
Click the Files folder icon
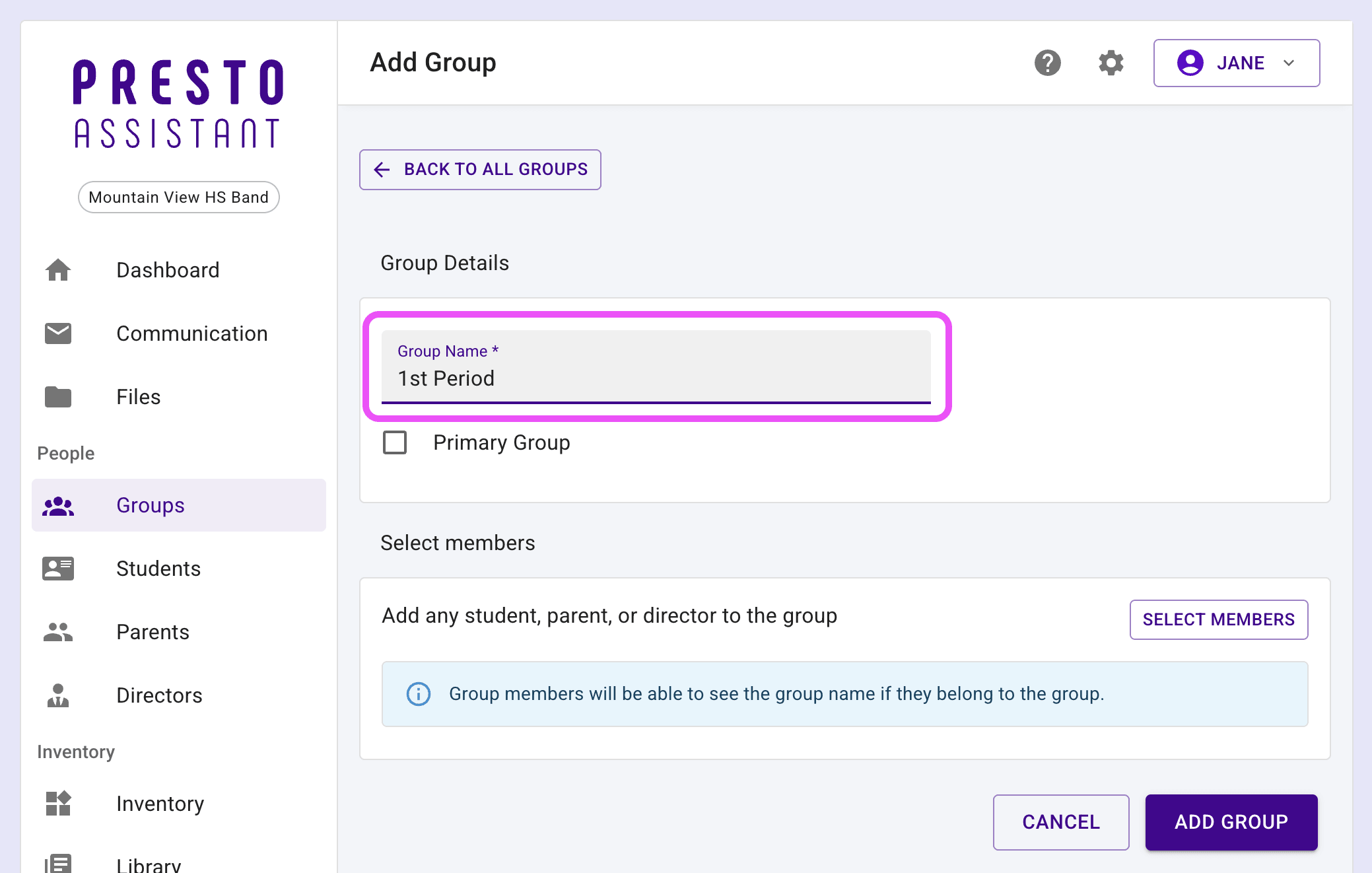click(58, 397)
